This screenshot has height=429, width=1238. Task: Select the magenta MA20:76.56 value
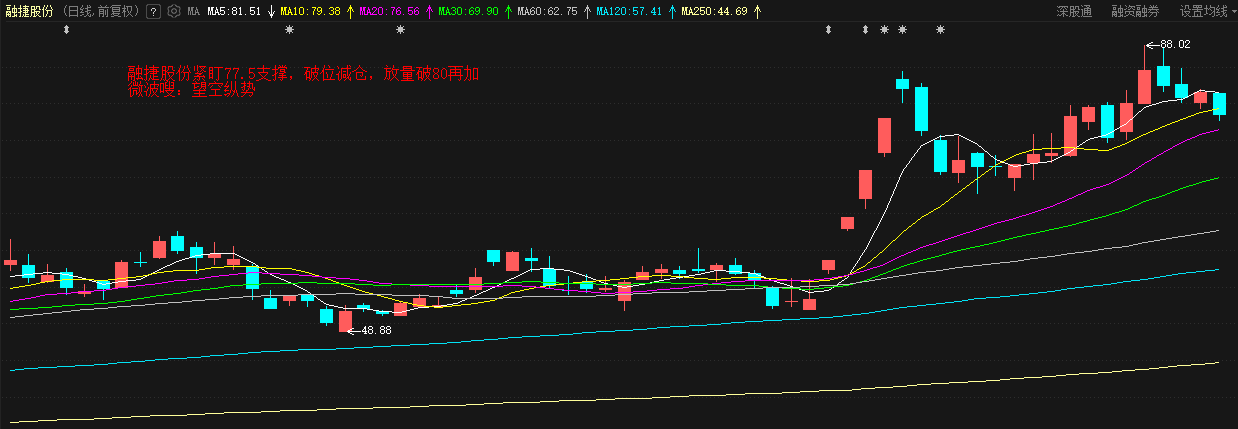389,12
